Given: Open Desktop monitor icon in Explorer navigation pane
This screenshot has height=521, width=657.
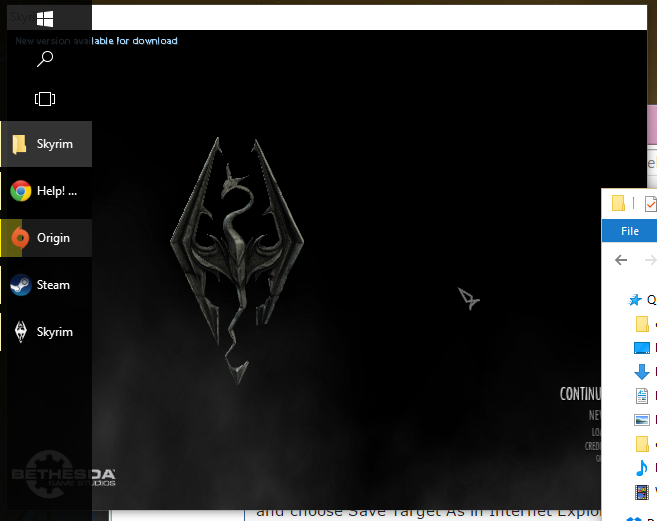Looking at the screenshot, I should click(x=642, y=348).
